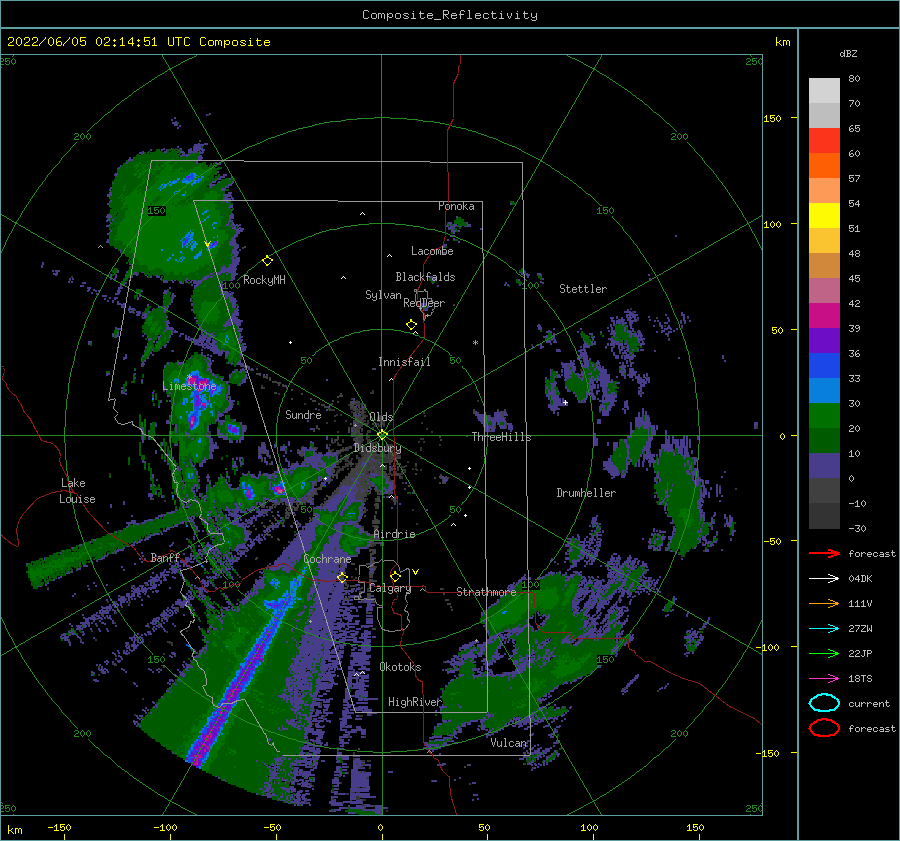Click the white asterisk marker west of ThreeHills
Viewport: 900px width, 841px height.
[x=475, y=343]
